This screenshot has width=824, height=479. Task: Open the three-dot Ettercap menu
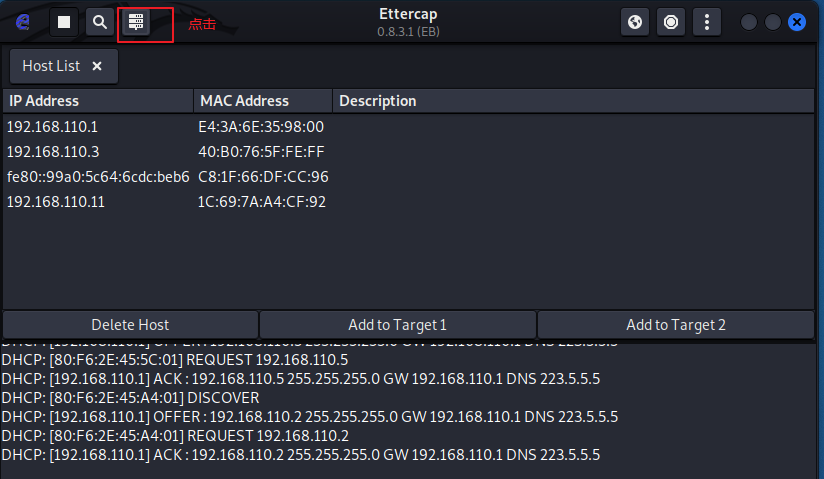tap(707, 22)
